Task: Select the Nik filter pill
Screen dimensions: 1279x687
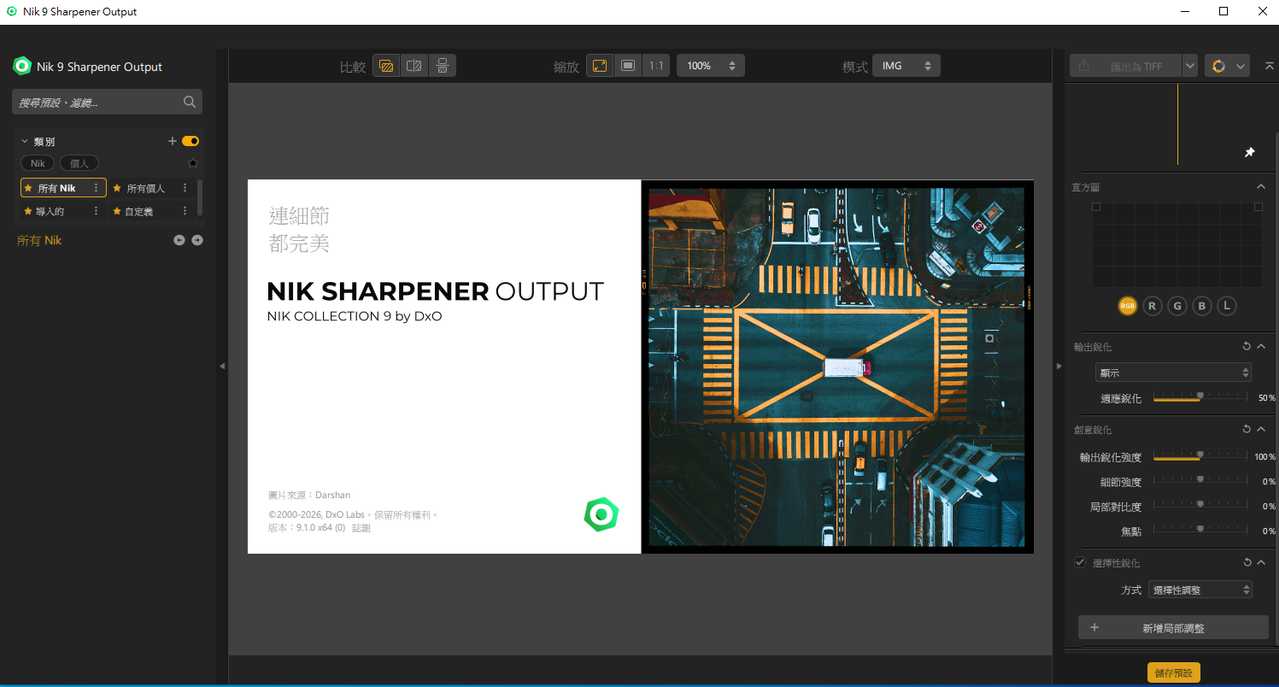Action: pyautogui.click(x=37, y=163)
